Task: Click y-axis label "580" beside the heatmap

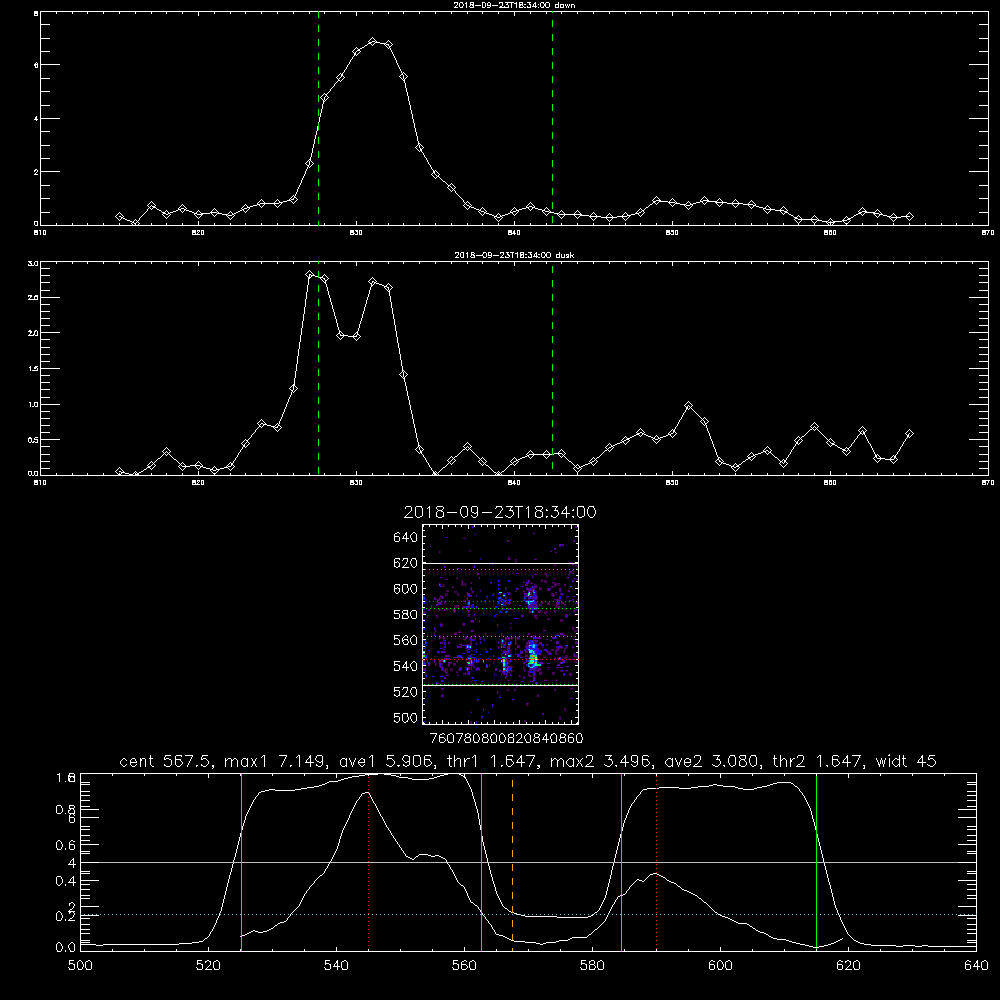Action: (406, 614)
